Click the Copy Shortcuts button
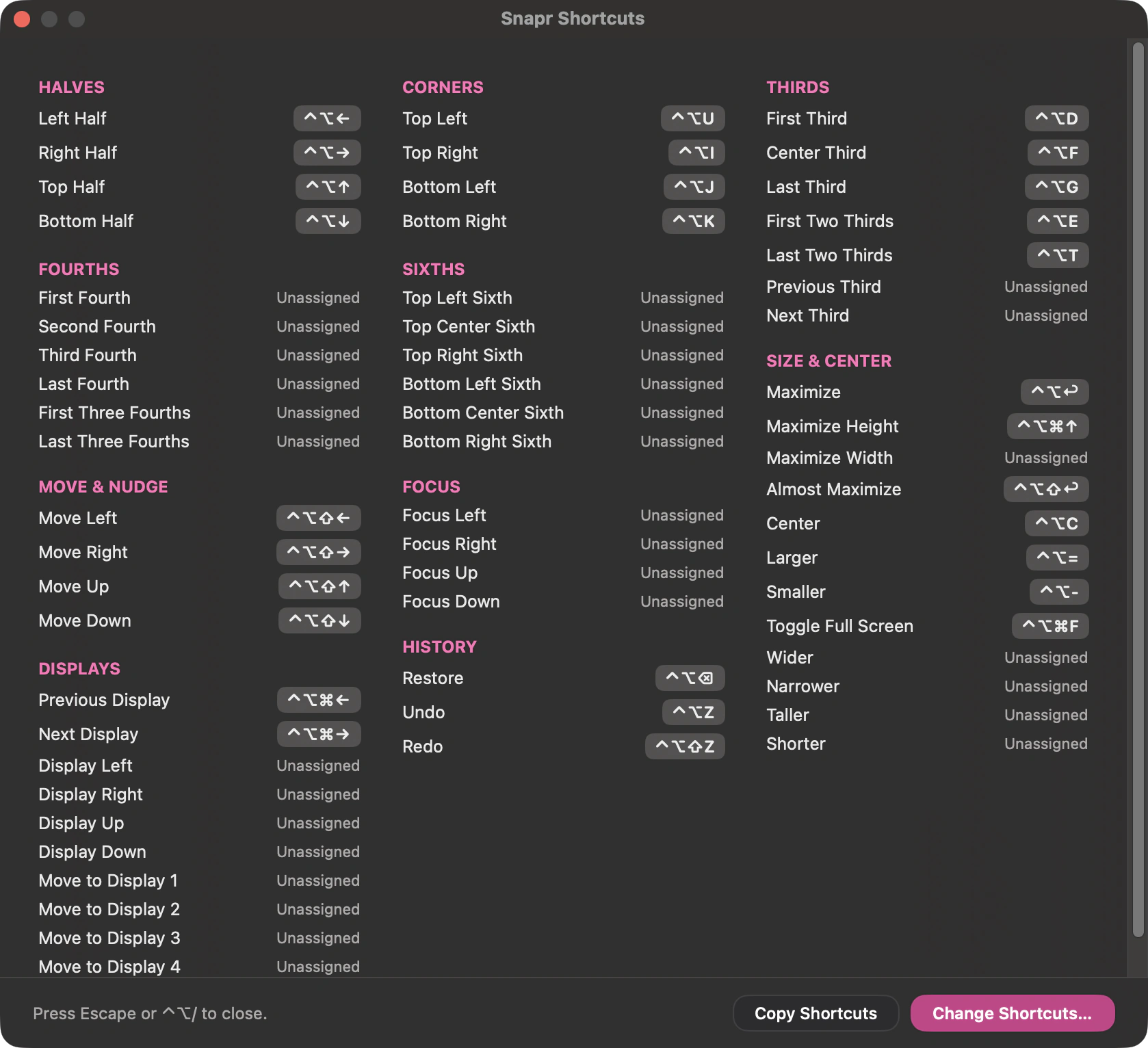Viewport: 1148px width, 1048px height. (816, 1013)
